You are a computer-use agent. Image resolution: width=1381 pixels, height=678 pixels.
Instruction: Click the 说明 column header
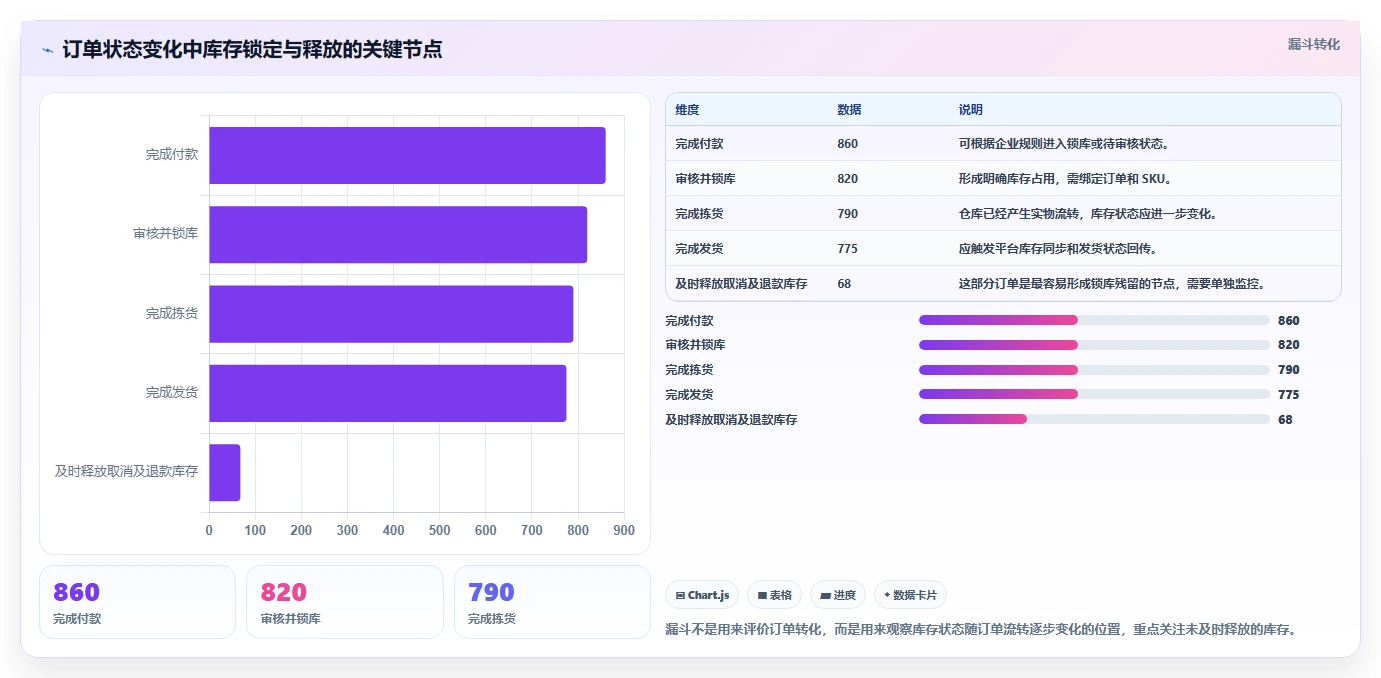point(971,110)
